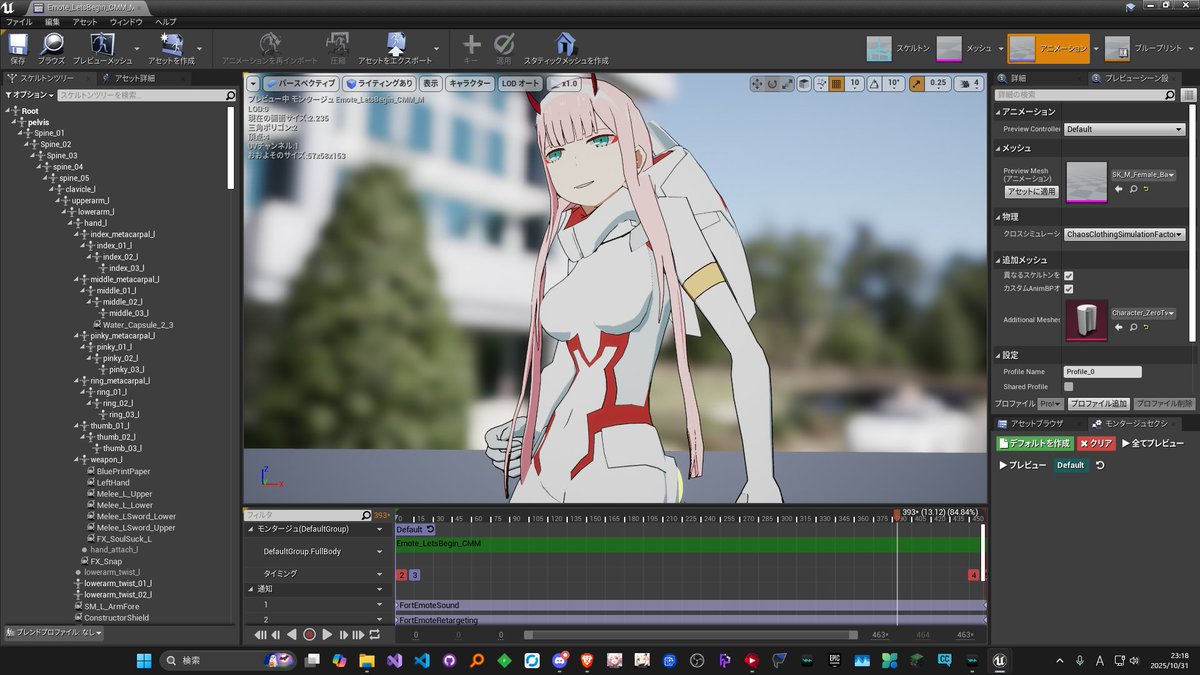Click the Lit (ライティングあり) view mode button
The image size is (1200, 675).
(x=379, y=84)
